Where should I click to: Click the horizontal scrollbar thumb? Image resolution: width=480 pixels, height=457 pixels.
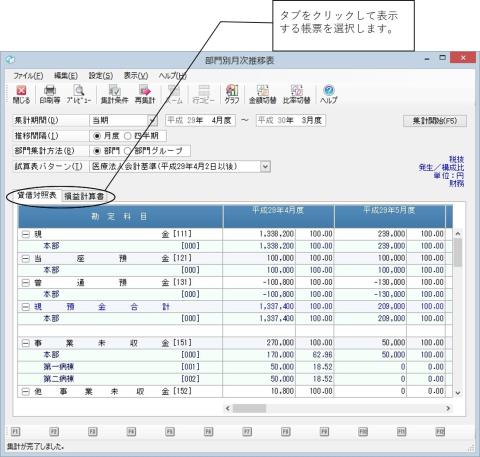[x=249, y=408]
